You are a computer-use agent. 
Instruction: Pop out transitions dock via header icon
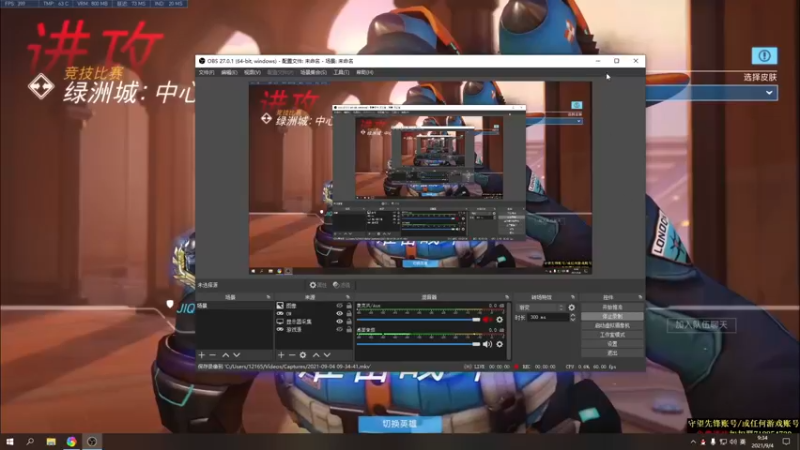572,297
